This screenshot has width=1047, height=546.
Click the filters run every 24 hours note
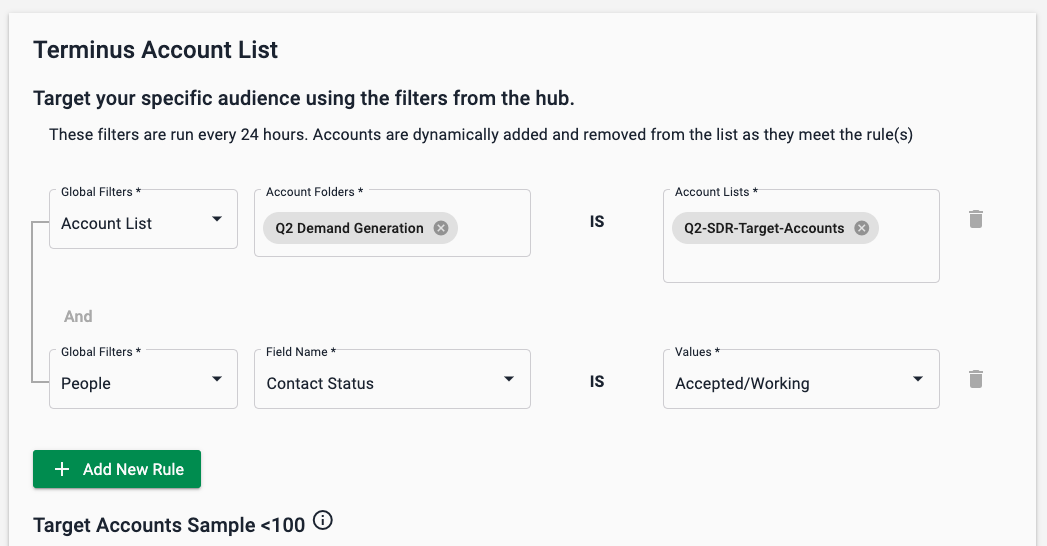(481, 135)
